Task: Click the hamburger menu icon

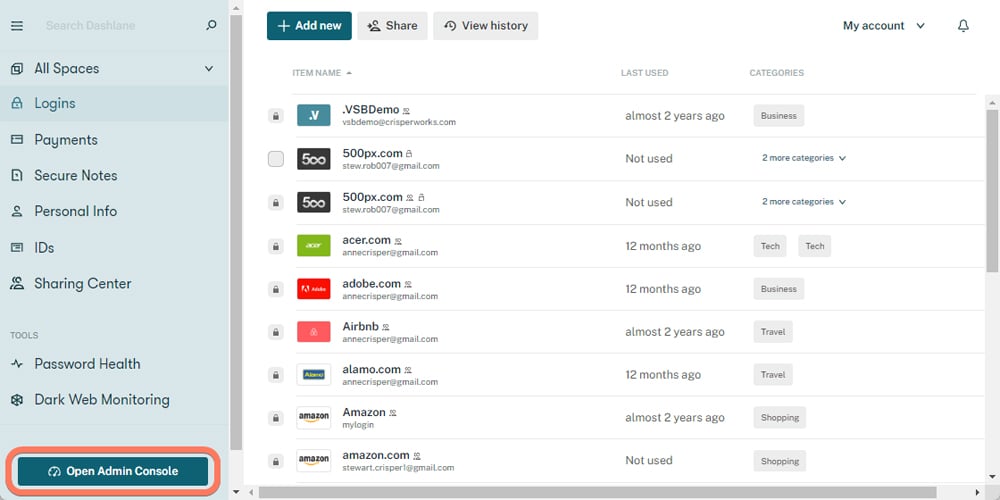Action: (16, 26)
